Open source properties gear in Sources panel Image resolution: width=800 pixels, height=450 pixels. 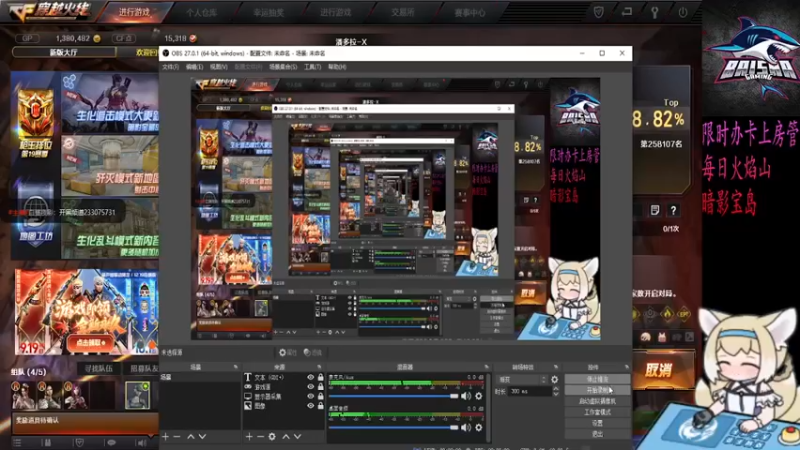pos(272,437)
